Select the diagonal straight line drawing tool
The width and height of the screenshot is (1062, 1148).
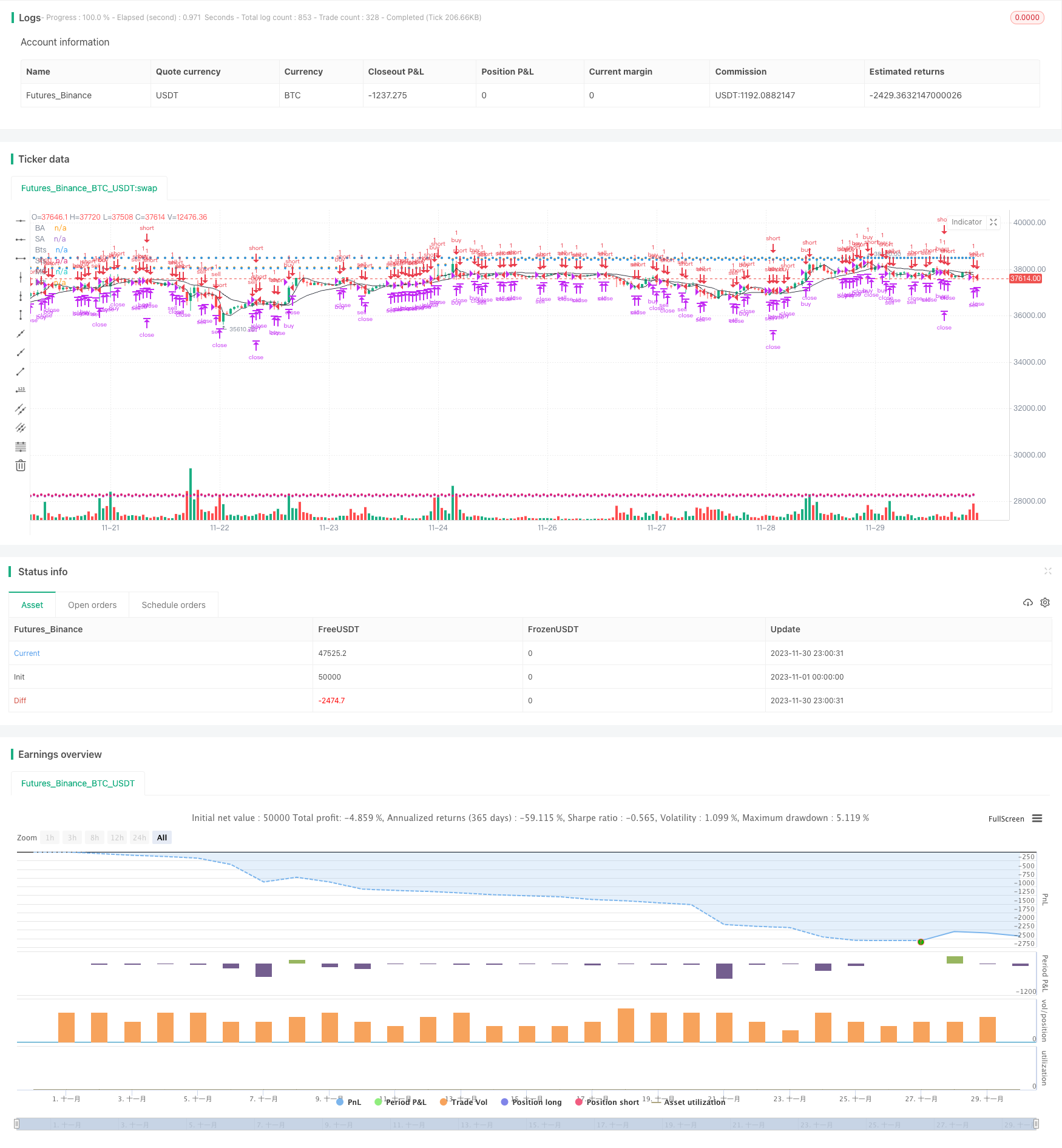tap(21, 334)
